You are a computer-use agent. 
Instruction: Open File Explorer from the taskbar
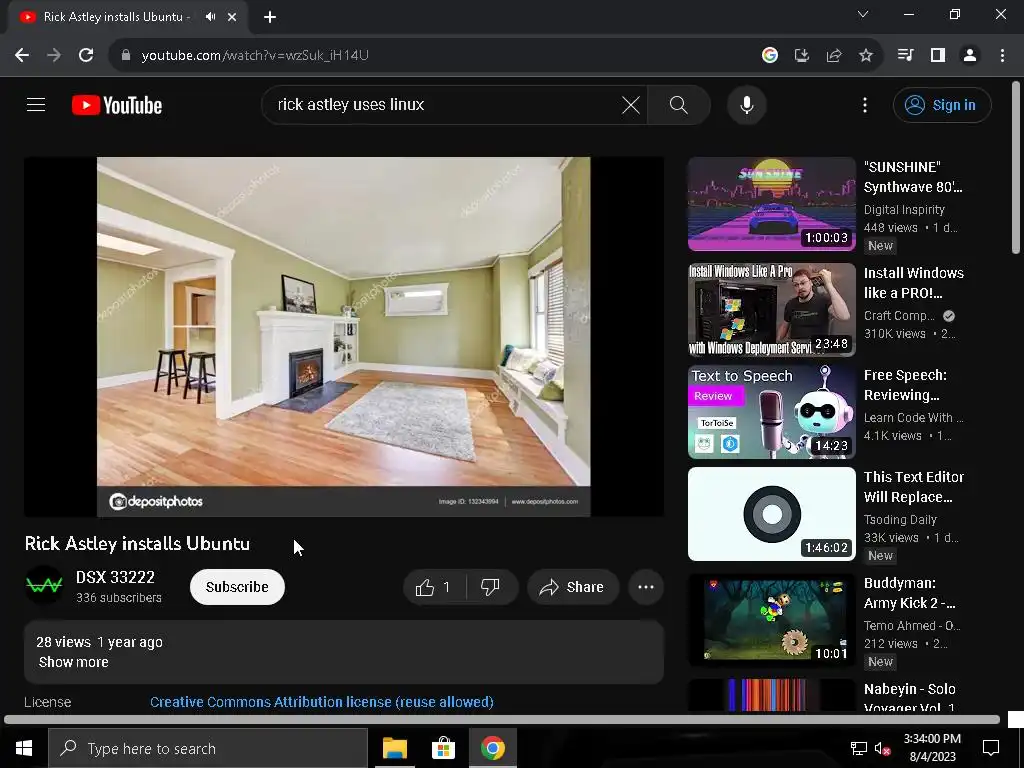pos(394,748)
